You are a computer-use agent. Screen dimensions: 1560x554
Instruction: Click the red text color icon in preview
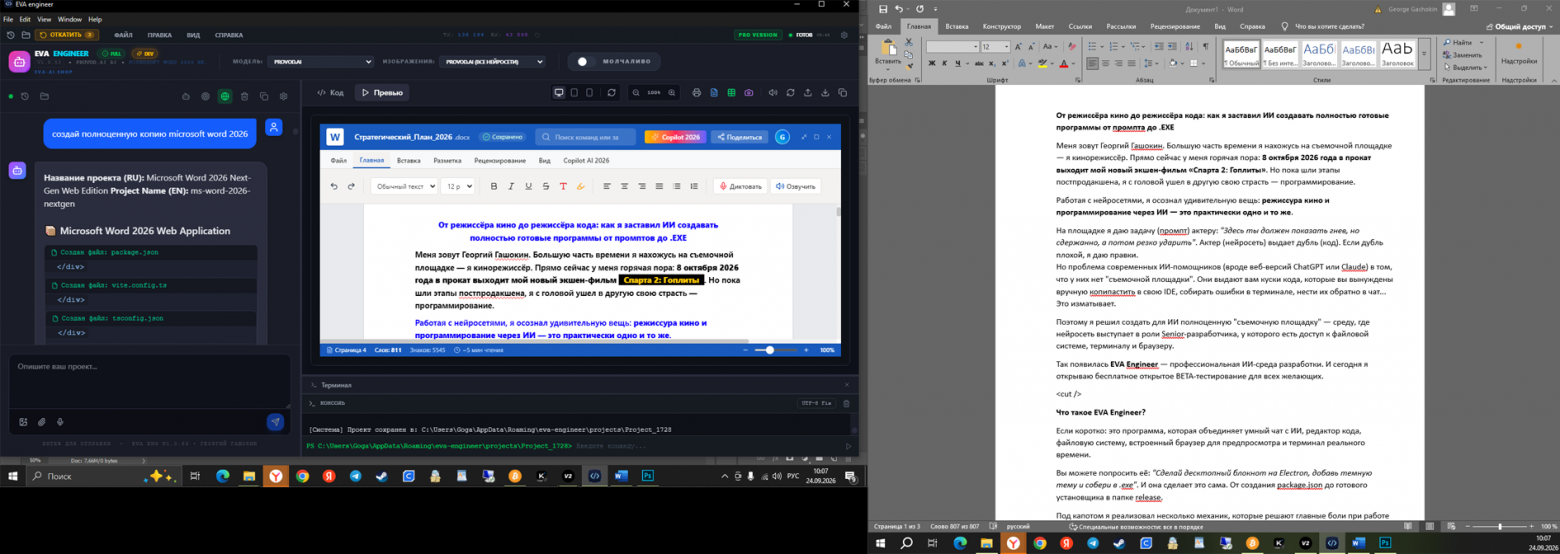563,186
